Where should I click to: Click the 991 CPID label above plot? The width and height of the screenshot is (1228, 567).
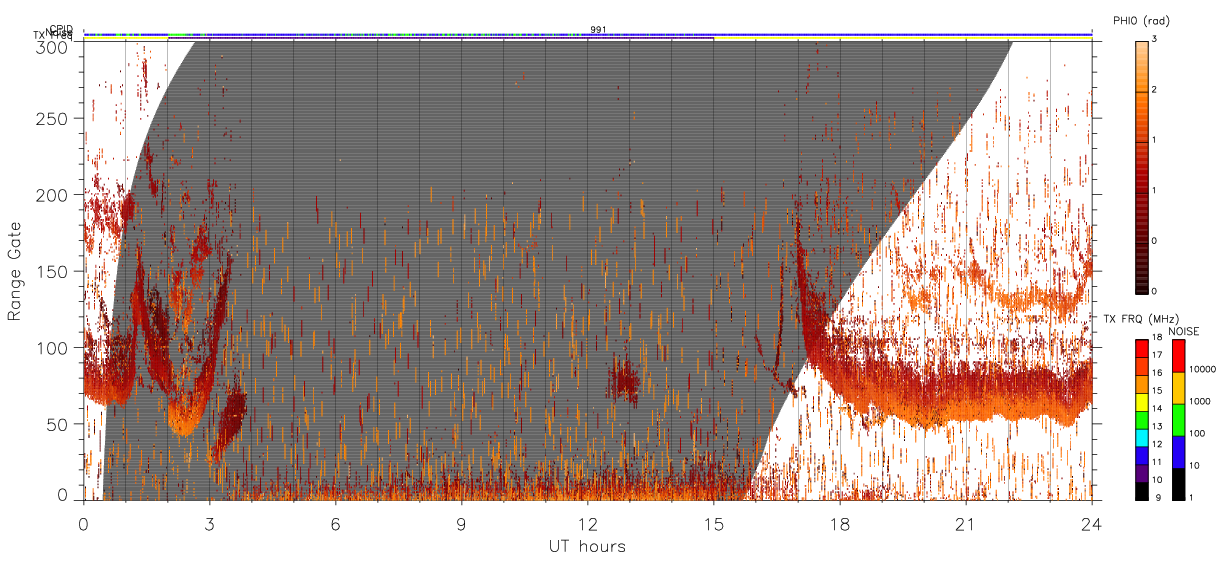[x=598, y=30]
